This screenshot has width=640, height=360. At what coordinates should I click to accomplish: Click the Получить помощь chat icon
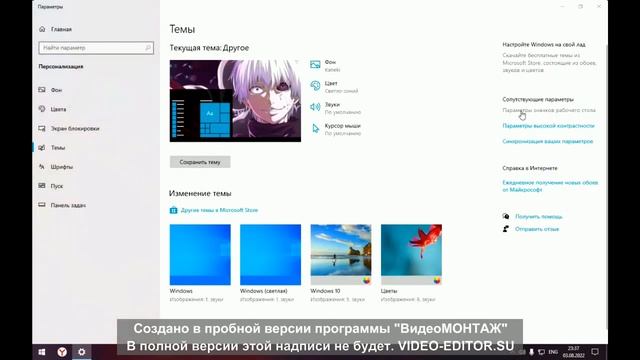point(506,216)
